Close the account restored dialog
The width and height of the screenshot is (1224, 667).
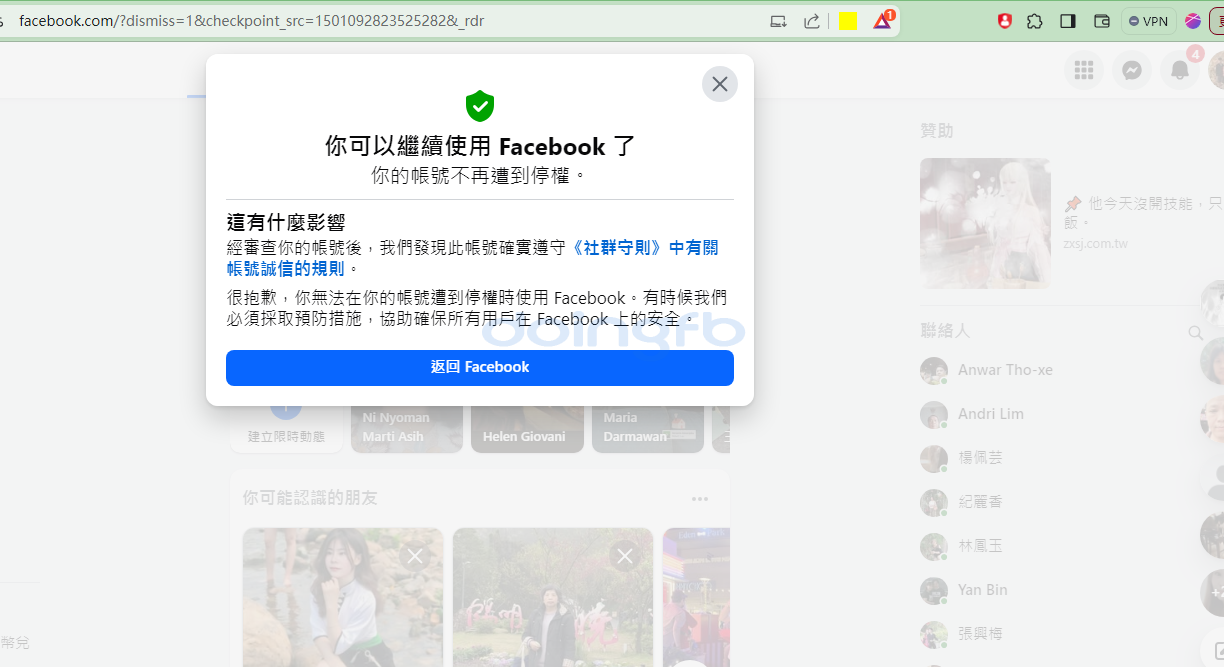tap(720, 84)
